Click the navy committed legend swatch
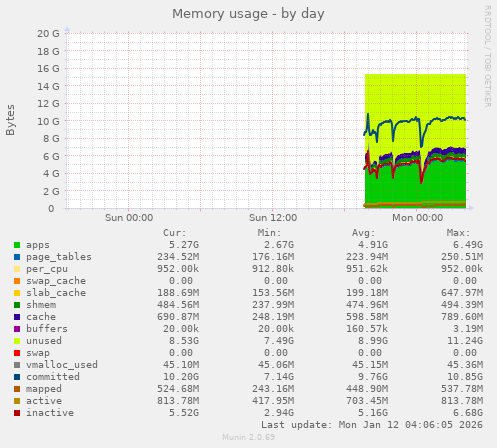 (17, 377)
